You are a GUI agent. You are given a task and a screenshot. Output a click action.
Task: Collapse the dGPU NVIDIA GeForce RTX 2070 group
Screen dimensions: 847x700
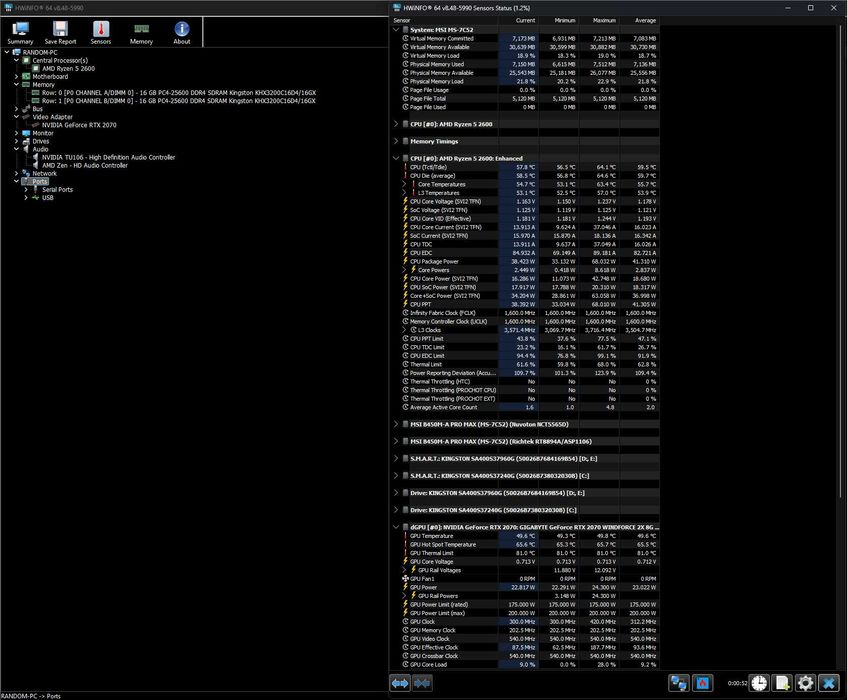click(396, 527)
